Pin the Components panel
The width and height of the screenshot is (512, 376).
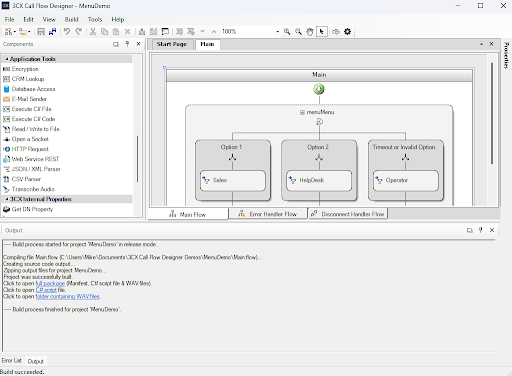[x=127, y=44]
